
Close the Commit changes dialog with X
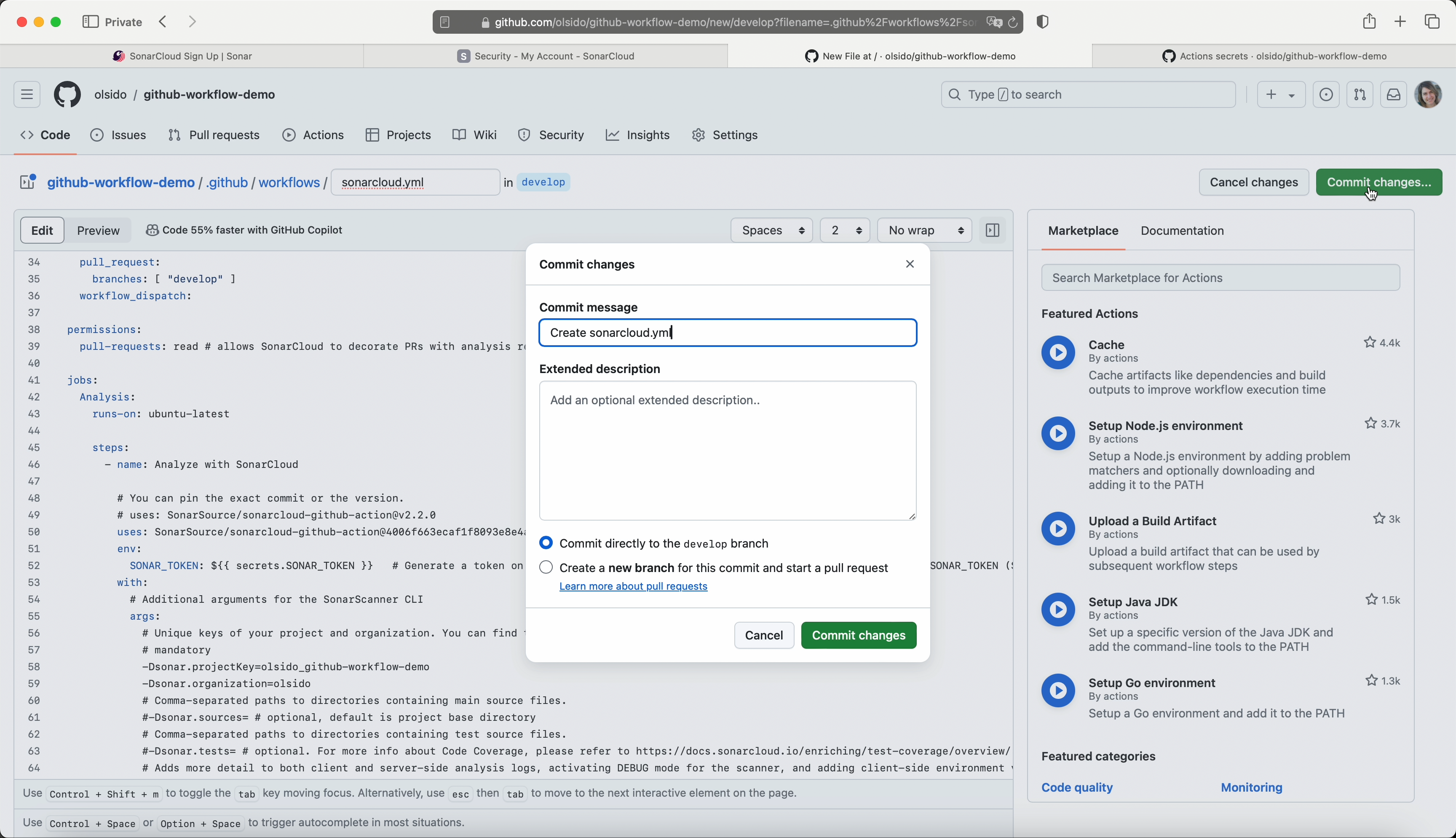click(910, 264)
